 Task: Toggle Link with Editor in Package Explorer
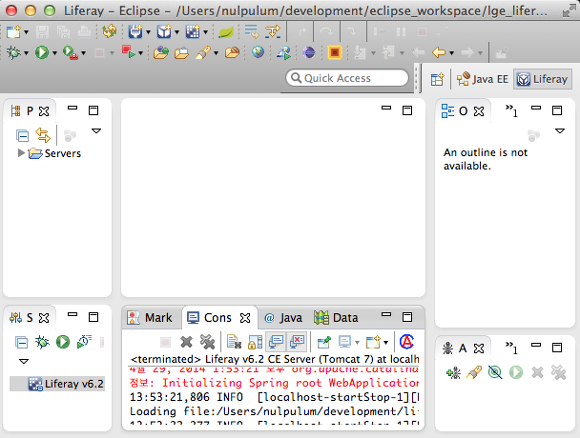(43, 135)
